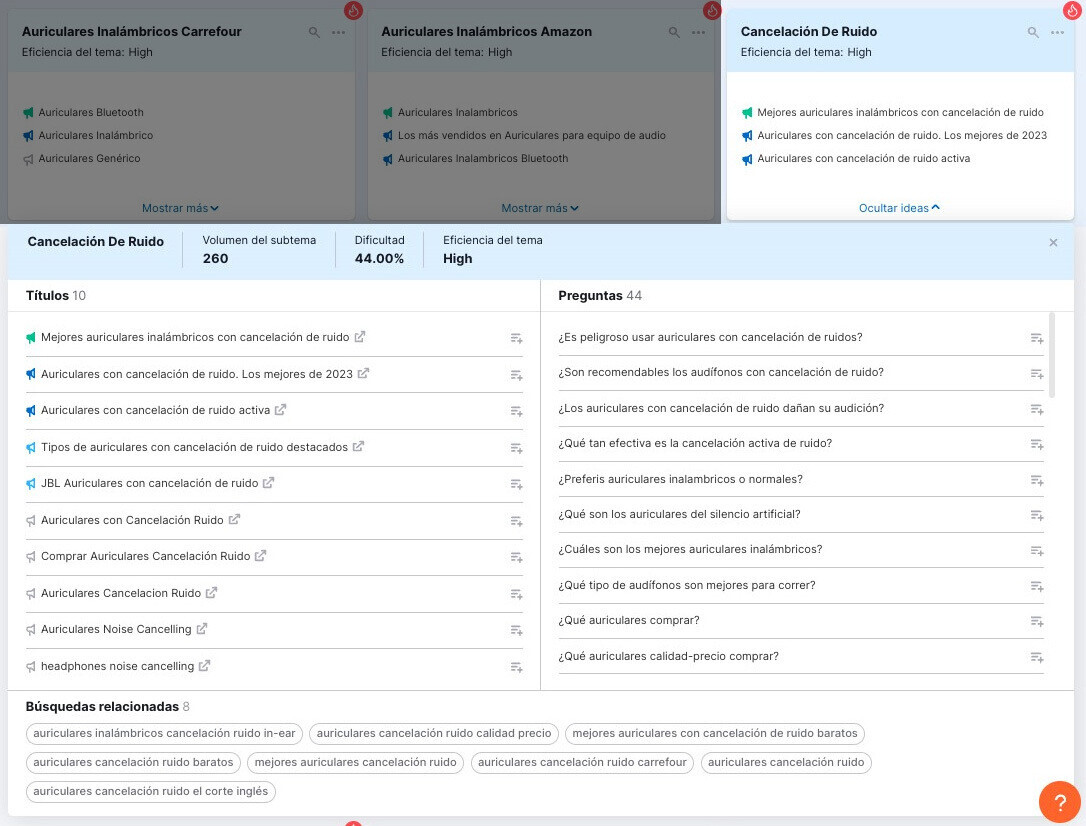Screen dimensions: 1086x826
Task: Open the orange help question mark button
Action: pos(1059,802)
